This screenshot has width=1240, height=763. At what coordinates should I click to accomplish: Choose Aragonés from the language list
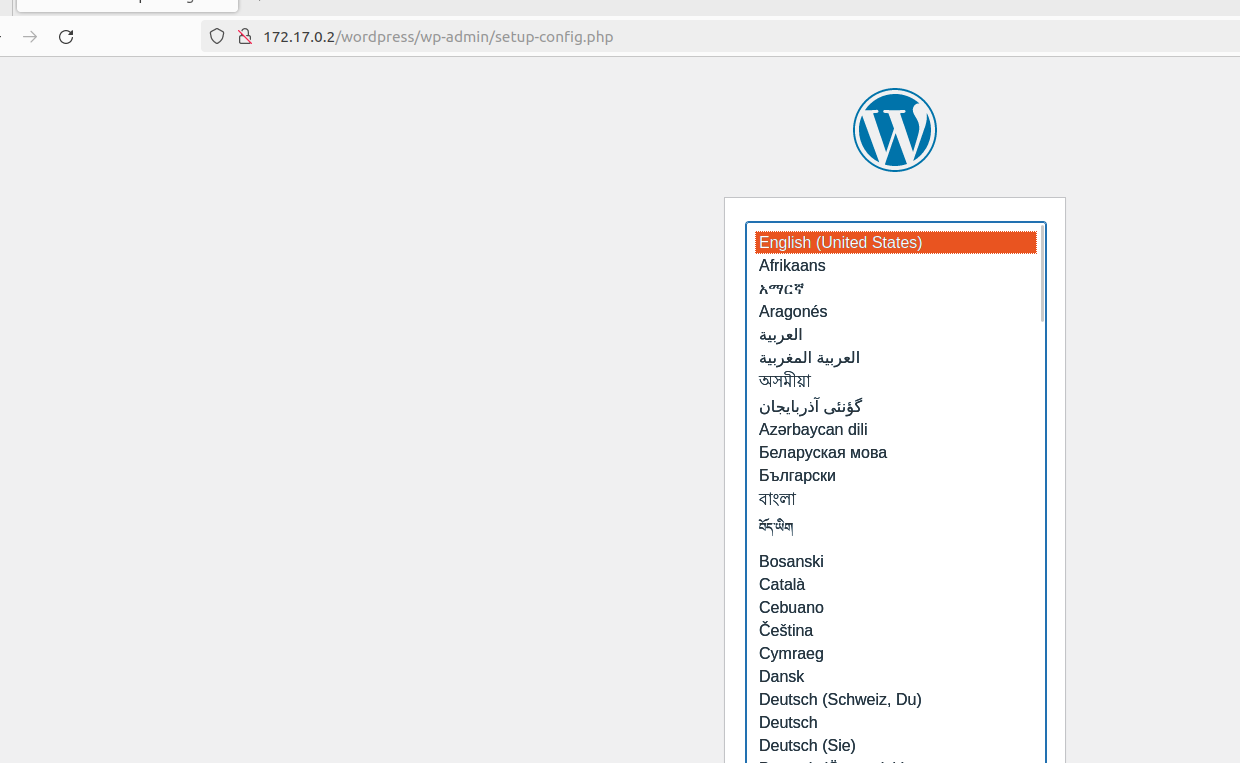895,312
